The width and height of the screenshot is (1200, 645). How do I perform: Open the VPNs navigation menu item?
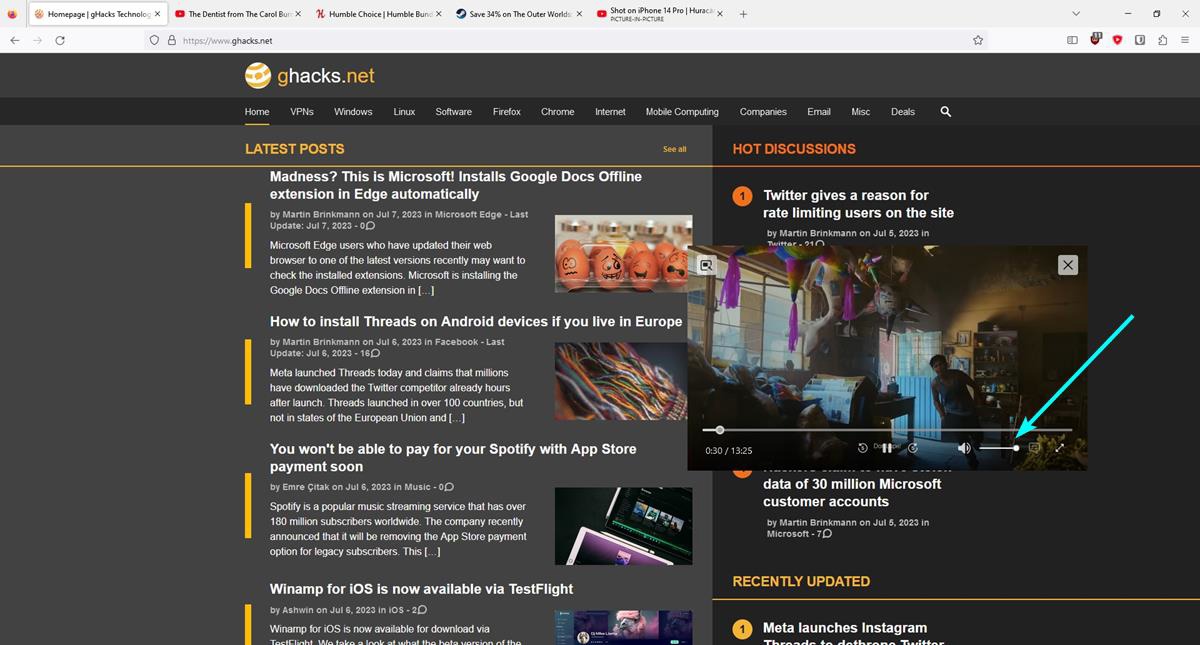(x=302, y=112)
